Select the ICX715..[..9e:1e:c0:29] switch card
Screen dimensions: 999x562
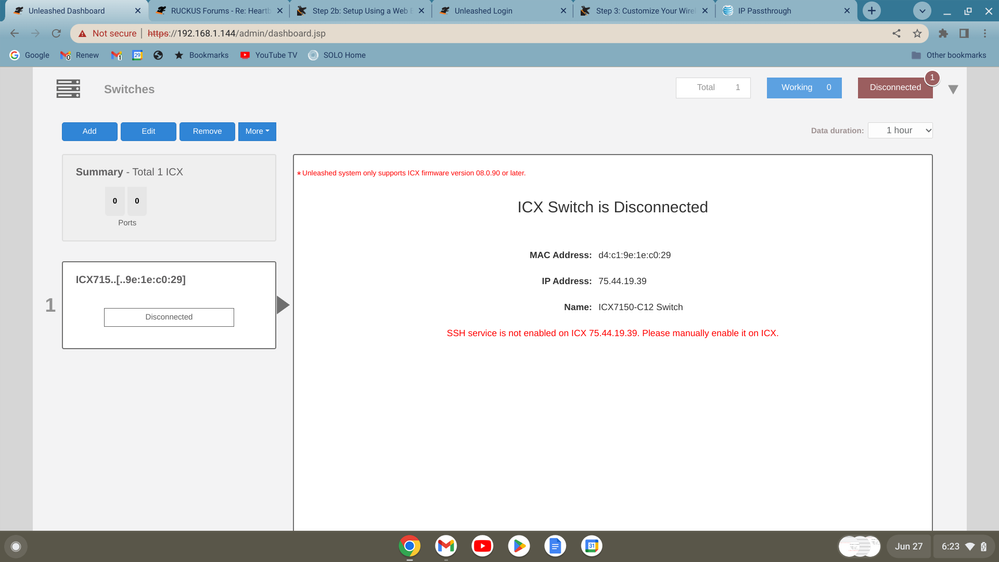click(169, 305)
